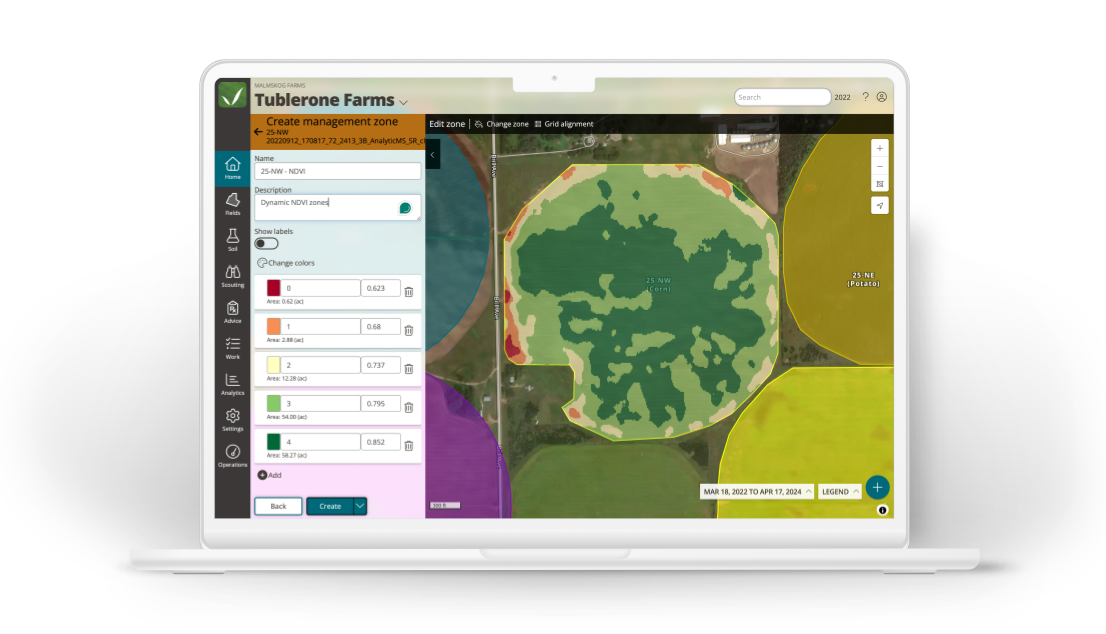
Task: Edit threshold value 0.852
Action: [380, 442]
